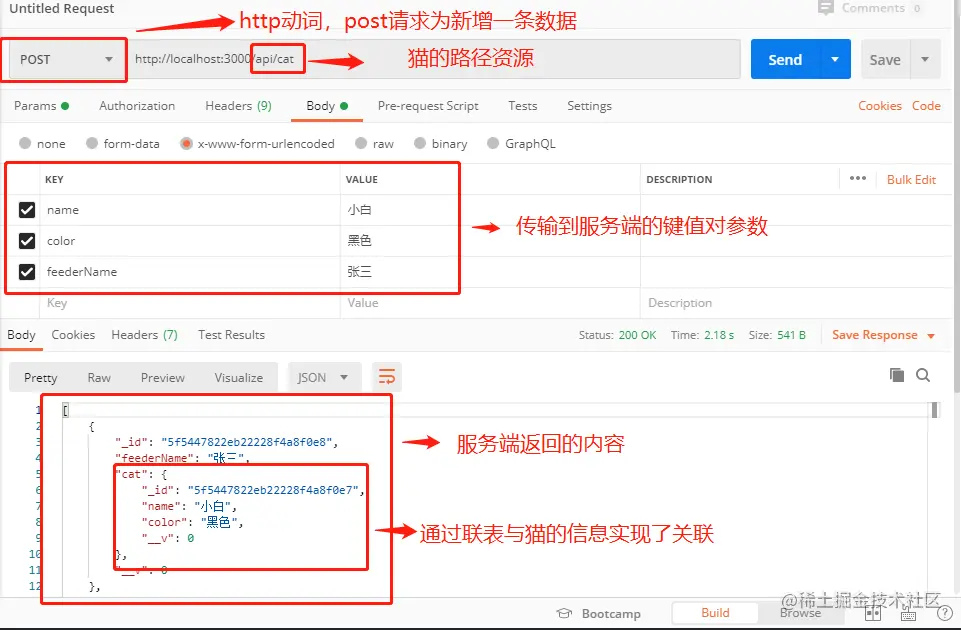Screen dimensions: 961x630
Task: Open the response Headers (7) tab
Action: [x=145, y=335]
